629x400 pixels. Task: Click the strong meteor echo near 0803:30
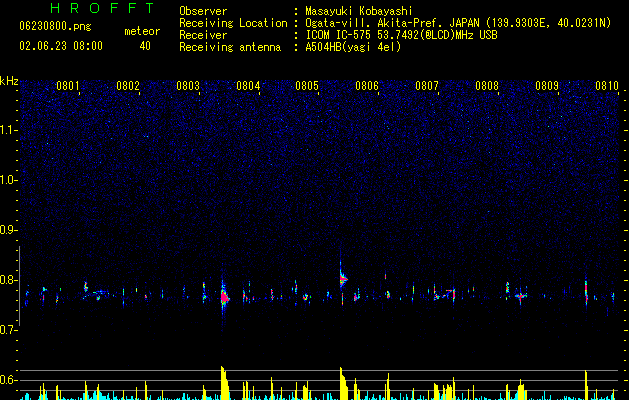[x=224, y=297]
